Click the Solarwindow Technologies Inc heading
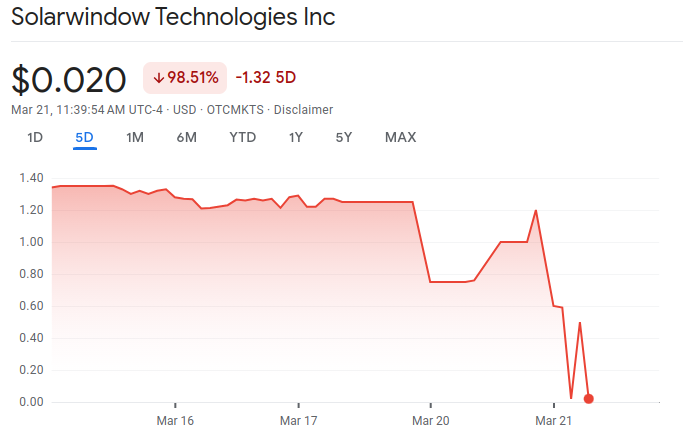 click(x=173, y=18)
